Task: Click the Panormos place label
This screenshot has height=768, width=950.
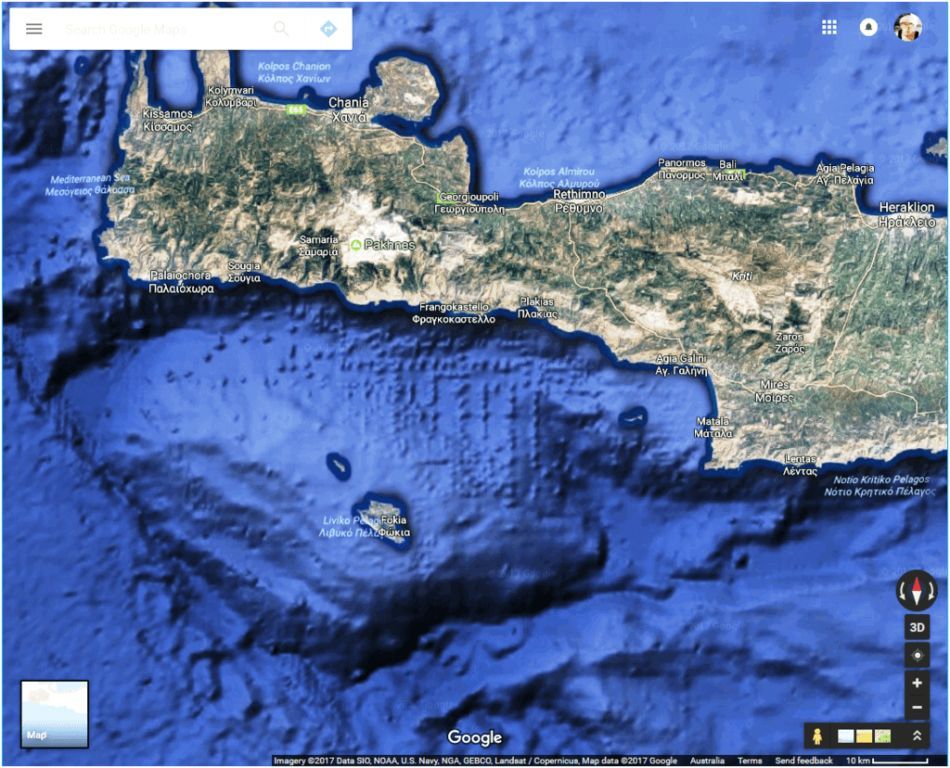Action: click(x=682, y=169)
